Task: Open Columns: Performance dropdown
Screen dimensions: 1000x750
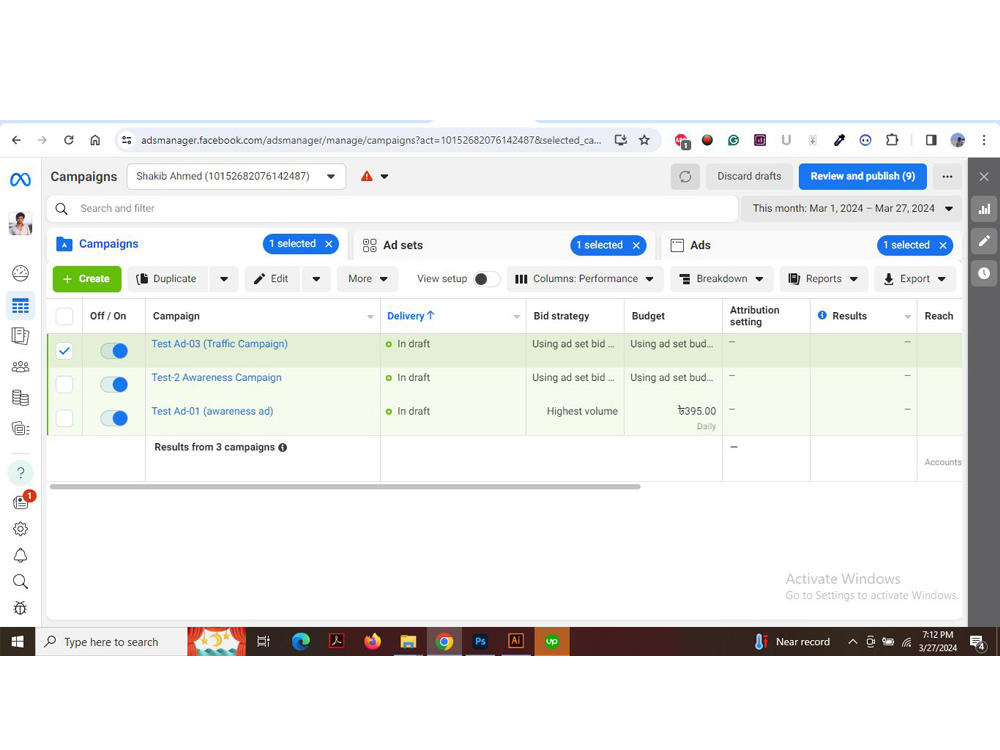Action: click(585, 279)
